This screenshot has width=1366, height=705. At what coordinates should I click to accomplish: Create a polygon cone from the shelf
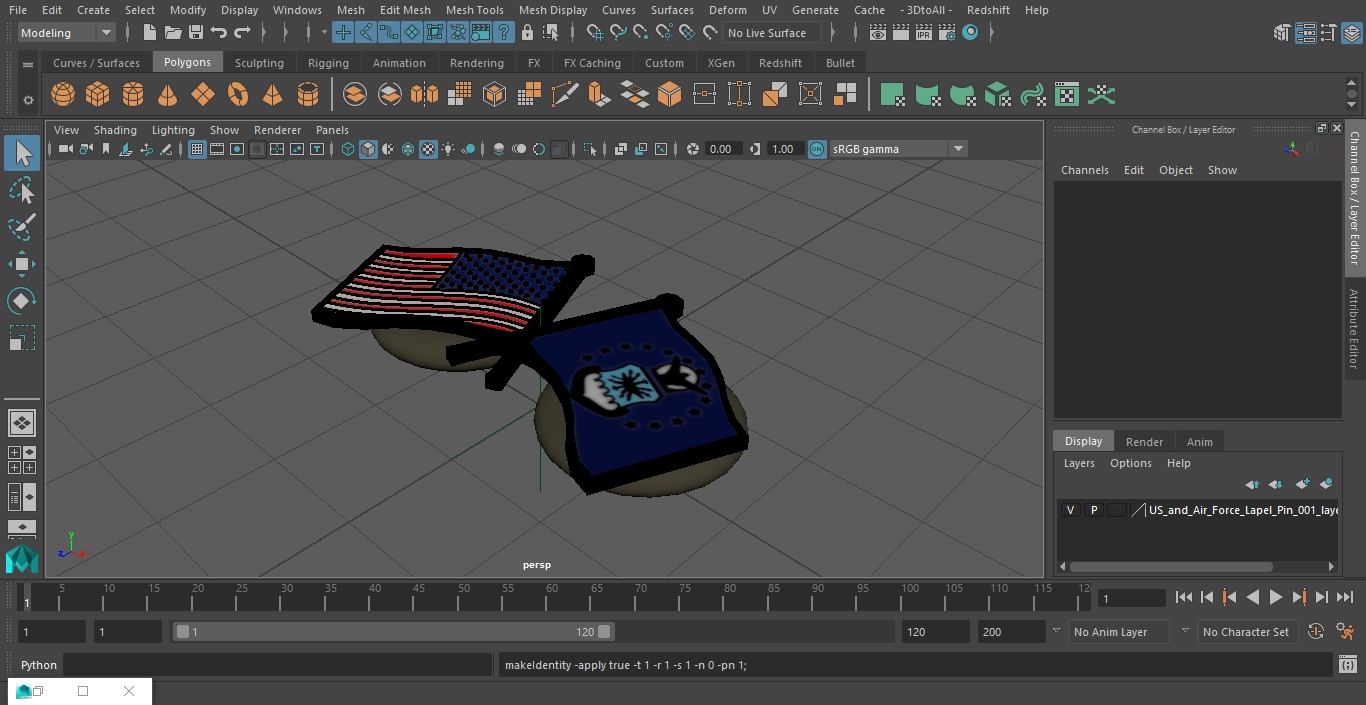click(168, 95)
